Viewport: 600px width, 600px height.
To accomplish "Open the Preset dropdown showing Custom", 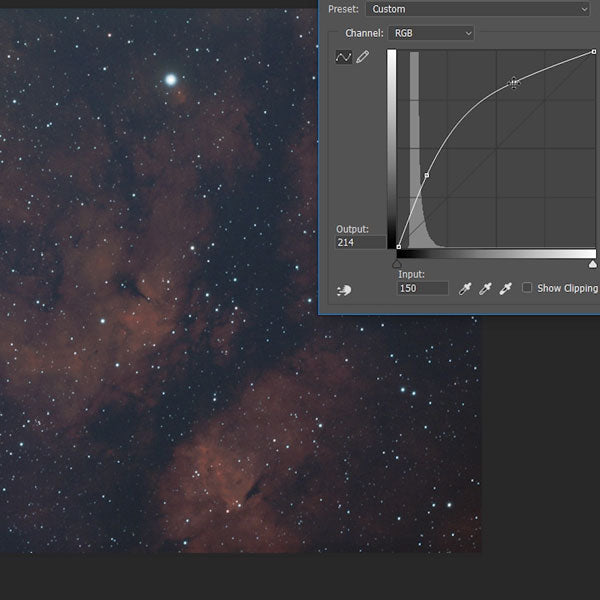I will click(x=476, y=9).
